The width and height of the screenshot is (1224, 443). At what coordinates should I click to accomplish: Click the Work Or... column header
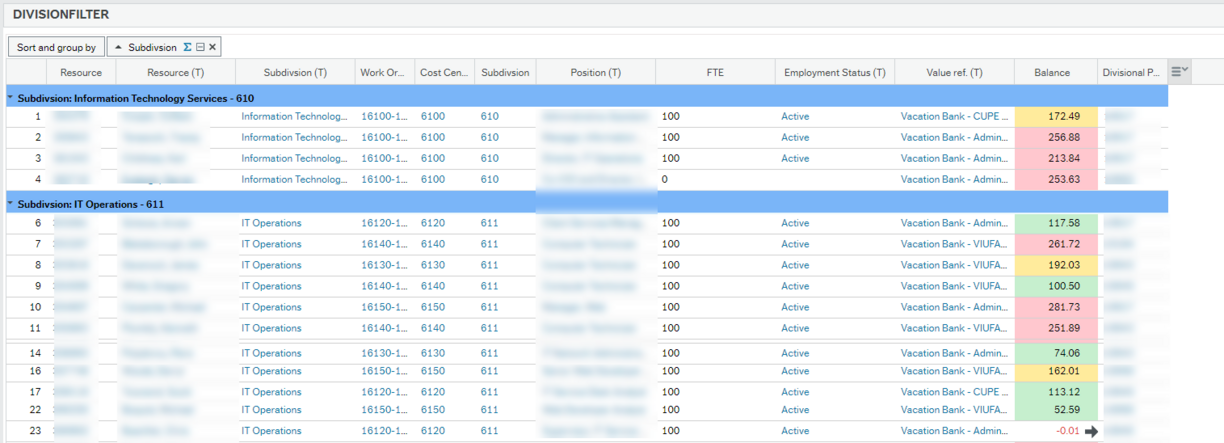(x=385, y=72)
